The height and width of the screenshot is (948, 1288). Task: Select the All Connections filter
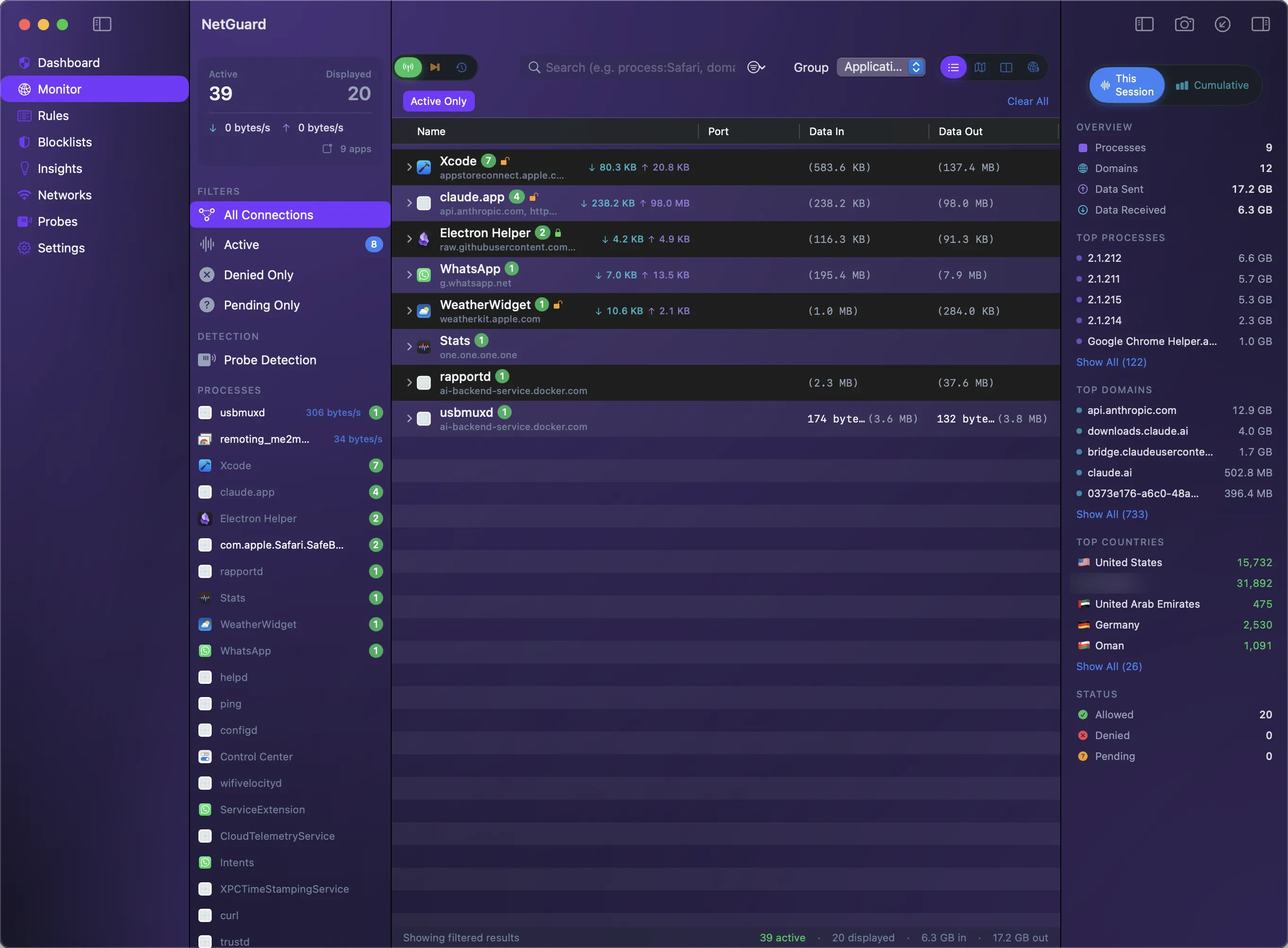[290, 215]
